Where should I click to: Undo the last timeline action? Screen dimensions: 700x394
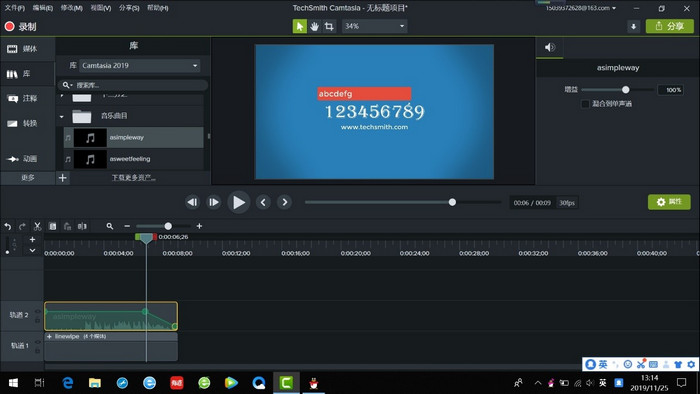point(8,226)
